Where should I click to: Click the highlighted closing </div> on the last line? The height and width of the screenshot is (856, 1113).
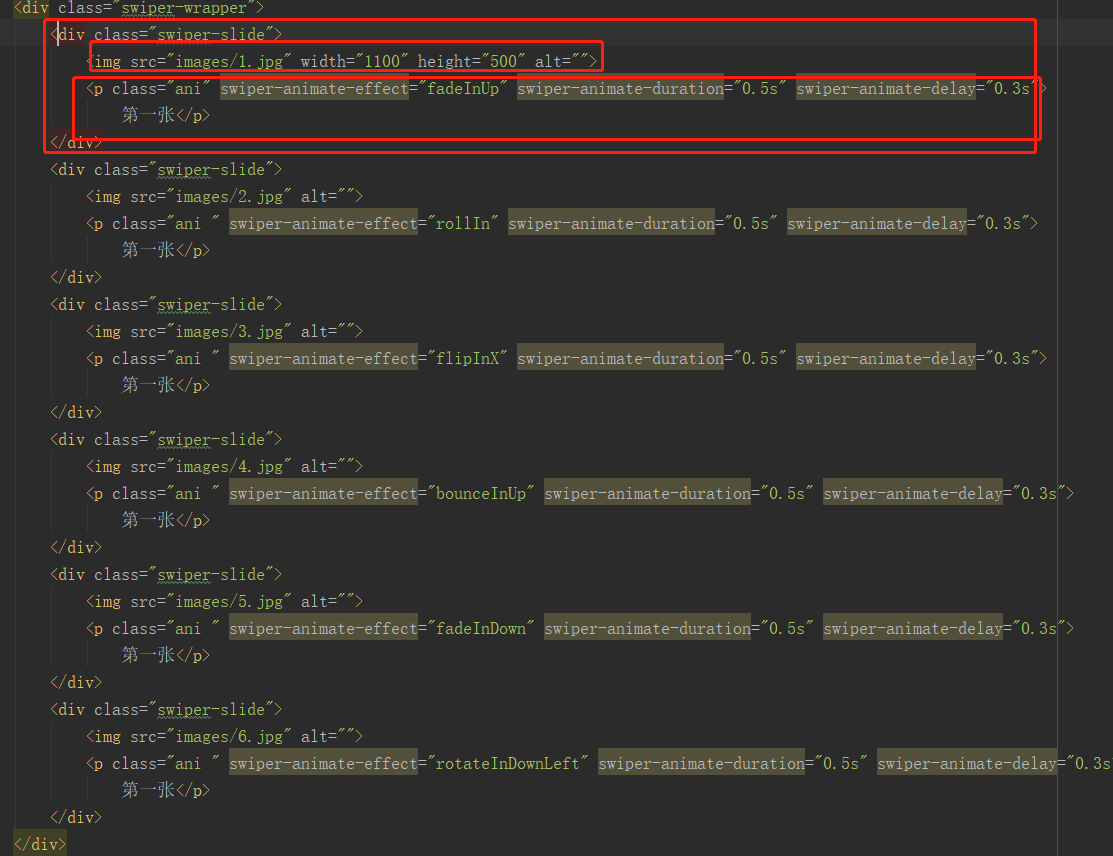(x=40, y=845)
